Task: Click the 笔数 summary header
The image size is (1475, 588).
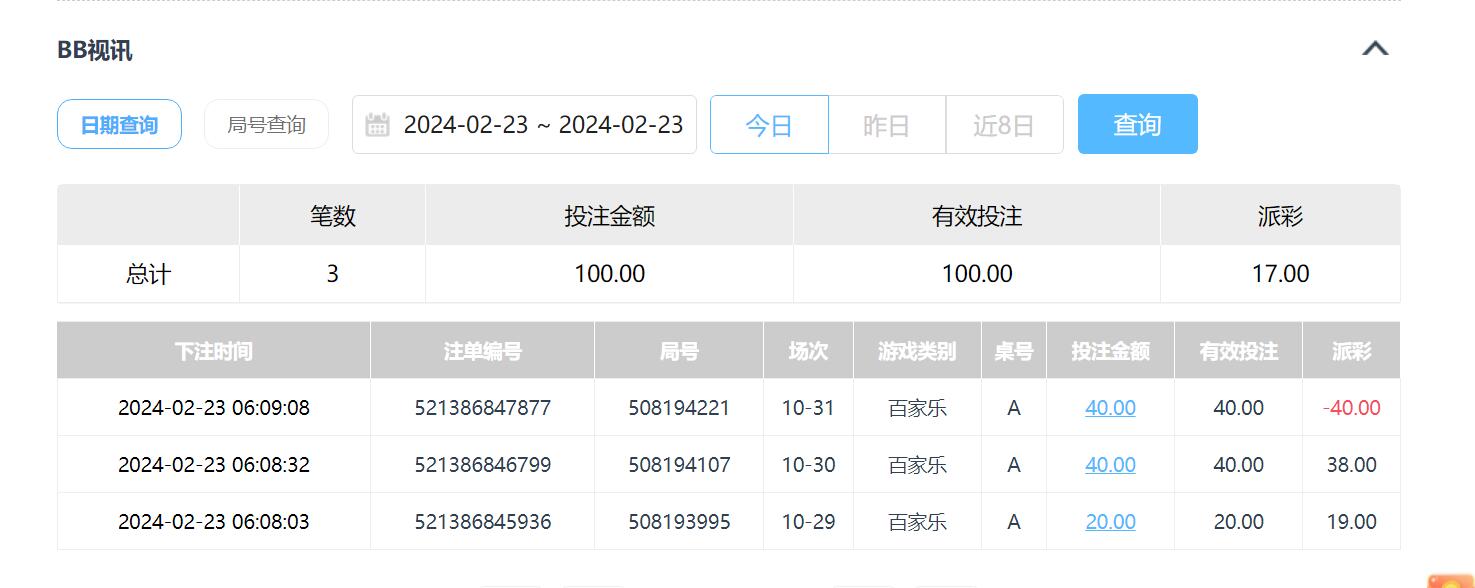Action: 332,216
